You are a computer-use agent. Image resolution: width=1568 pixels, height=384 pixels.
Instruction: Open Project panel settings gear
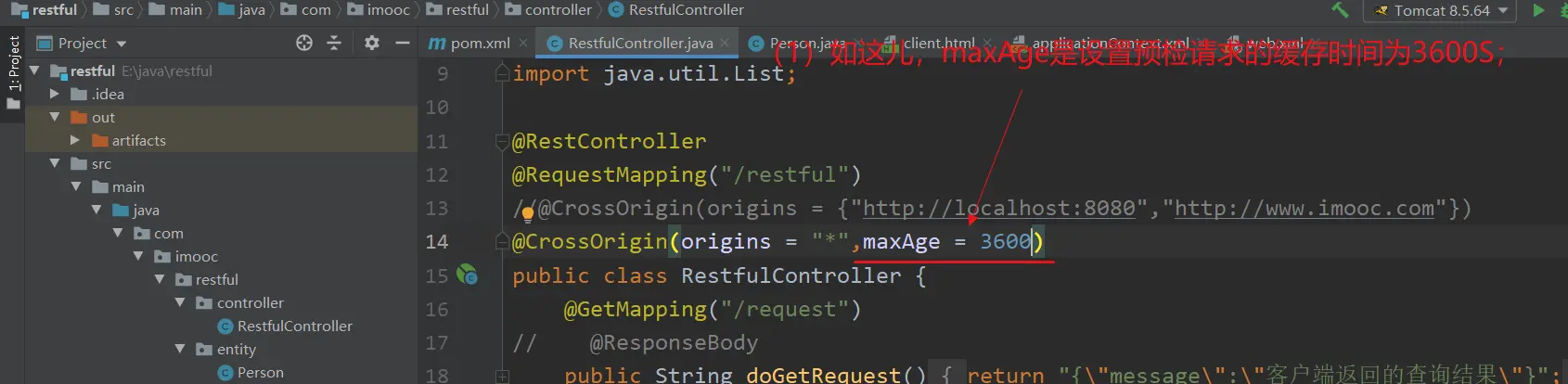(372, 43)
